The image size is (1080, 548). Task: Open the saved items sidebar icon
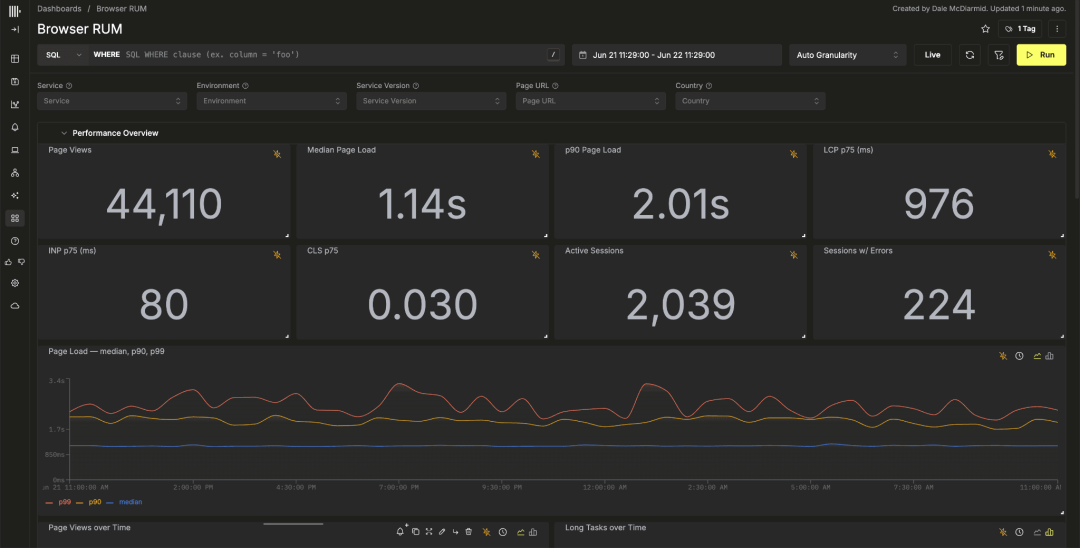(x=15, y=81)
